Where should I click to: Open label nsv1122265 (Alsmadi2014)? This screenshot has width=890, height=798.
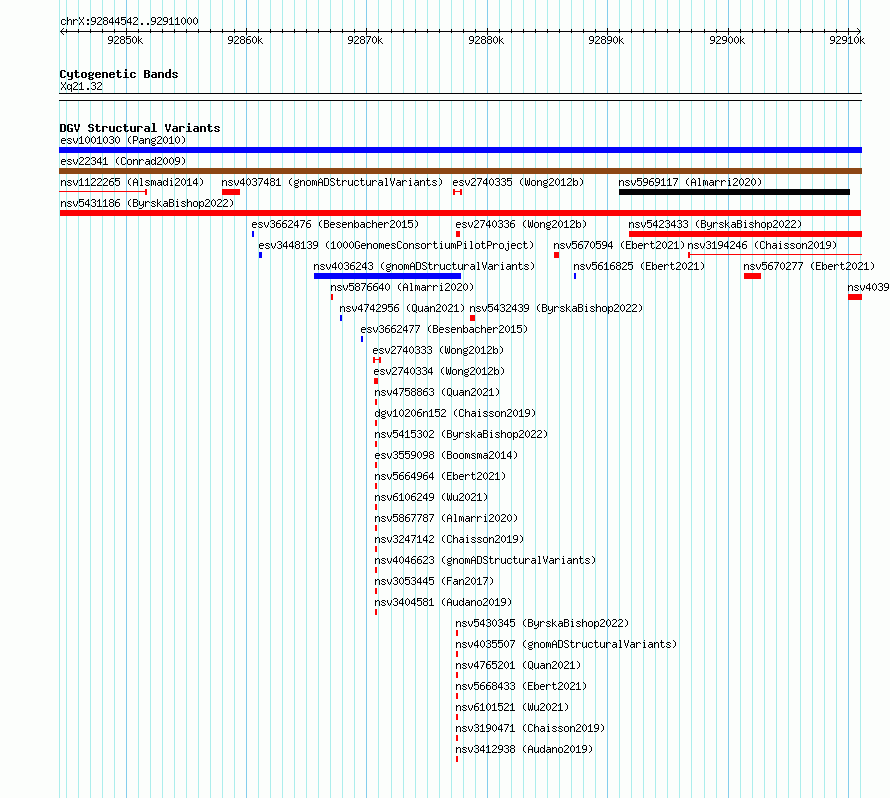click(132, 182)
